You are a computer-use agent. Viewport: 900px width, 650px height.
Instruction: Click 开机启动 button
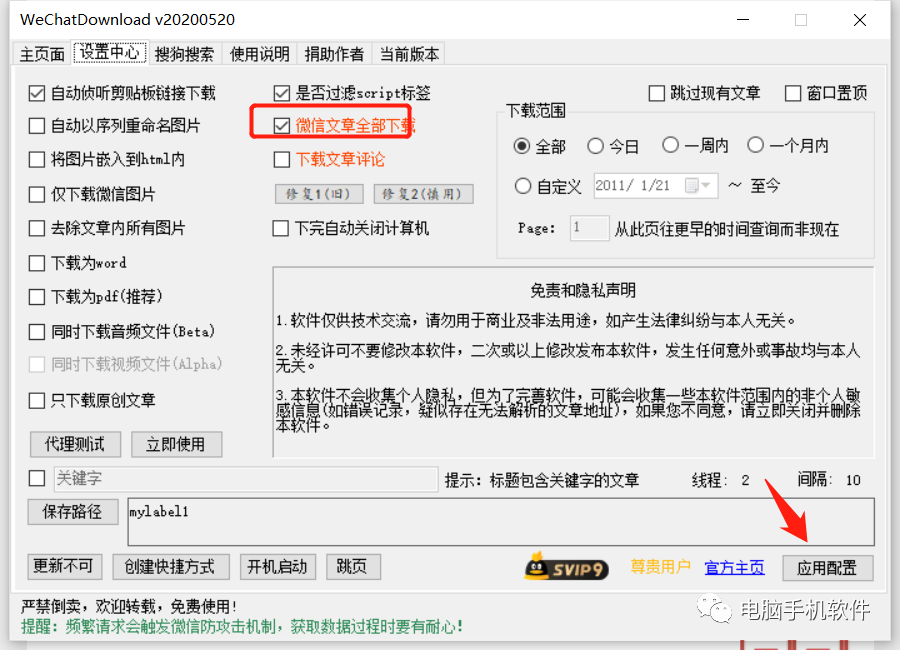click(x=278, y=567)
